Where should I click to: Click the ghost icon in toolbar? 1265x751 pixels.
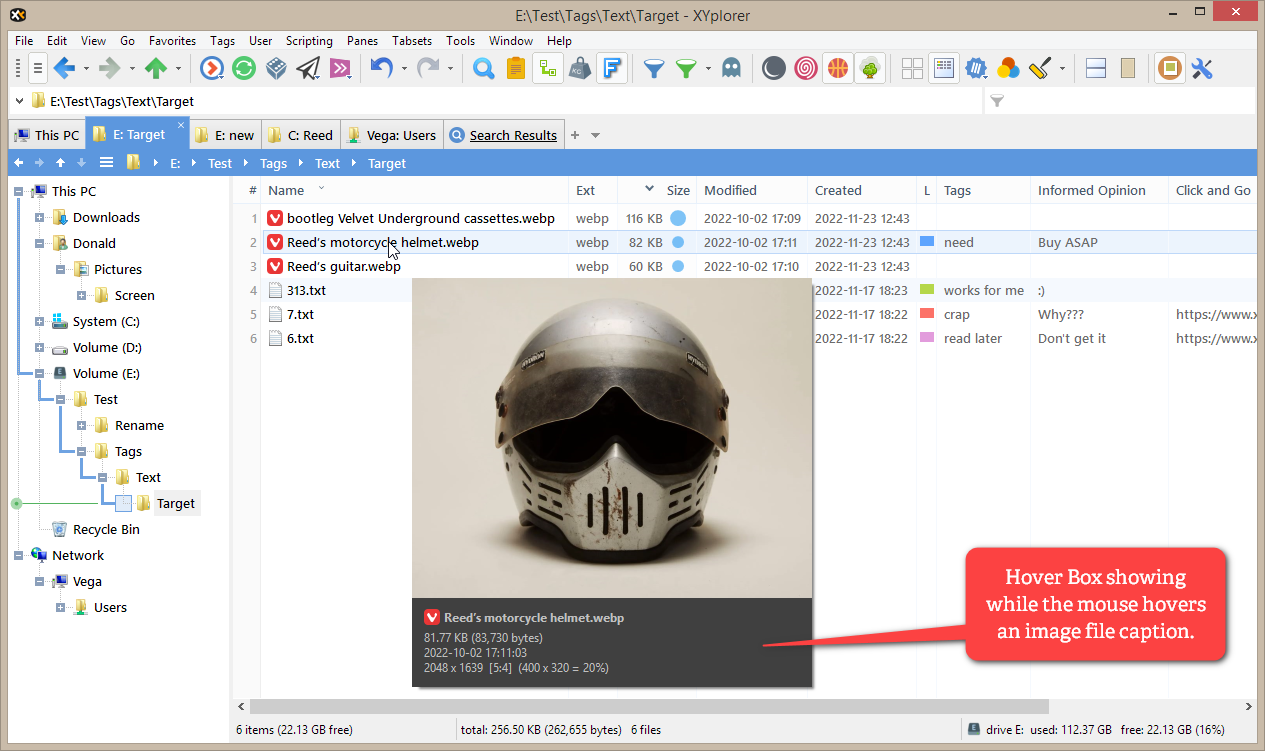(732, 68)
